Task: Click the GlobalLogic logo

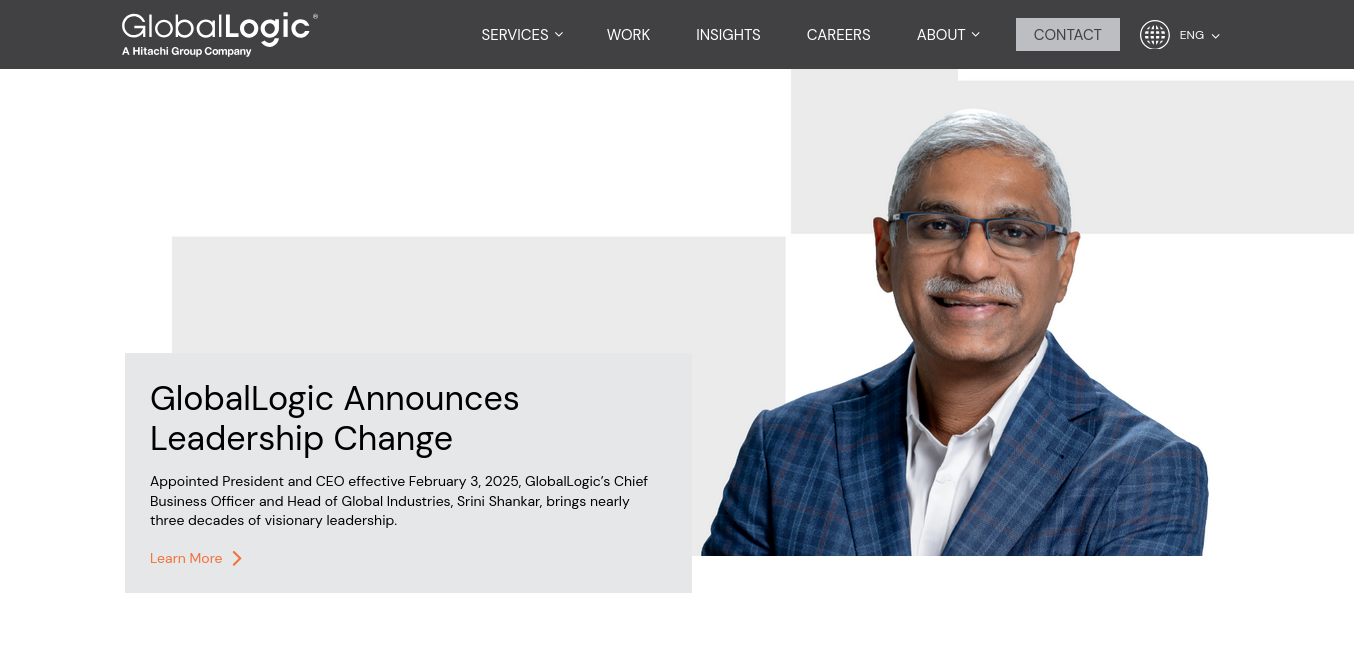Action: point(219,34)
